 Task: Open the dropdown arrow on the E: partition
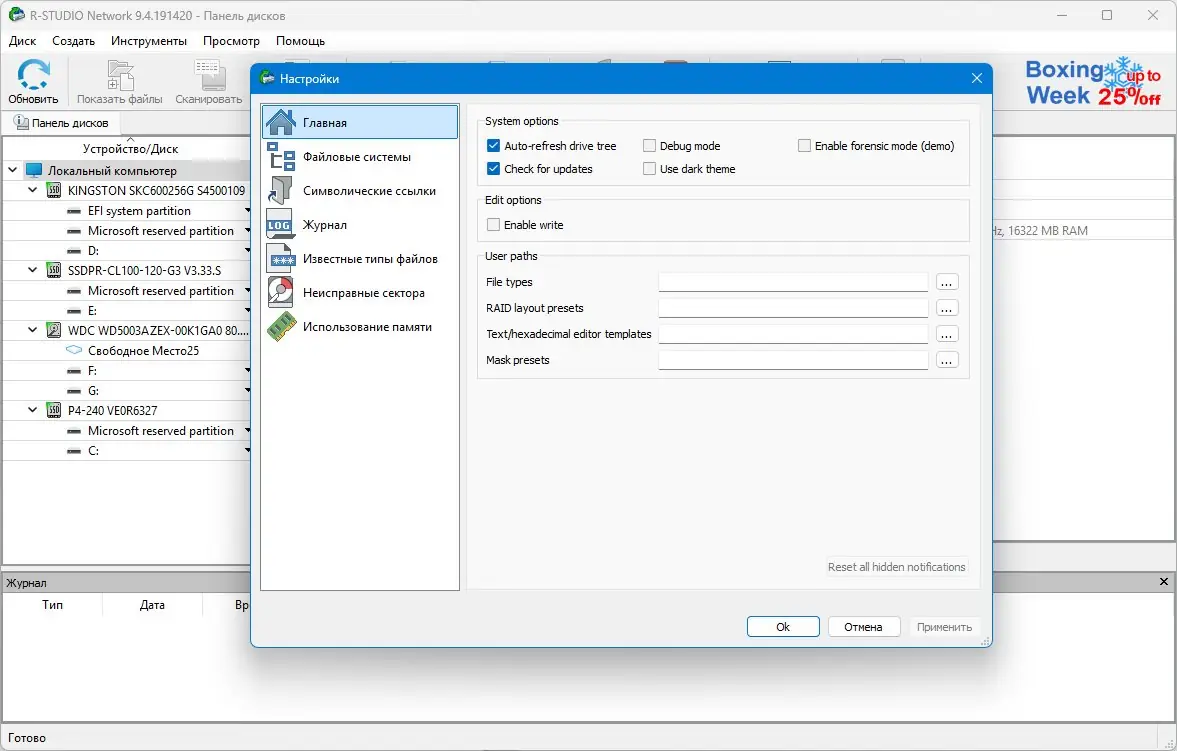click(247, 311)
